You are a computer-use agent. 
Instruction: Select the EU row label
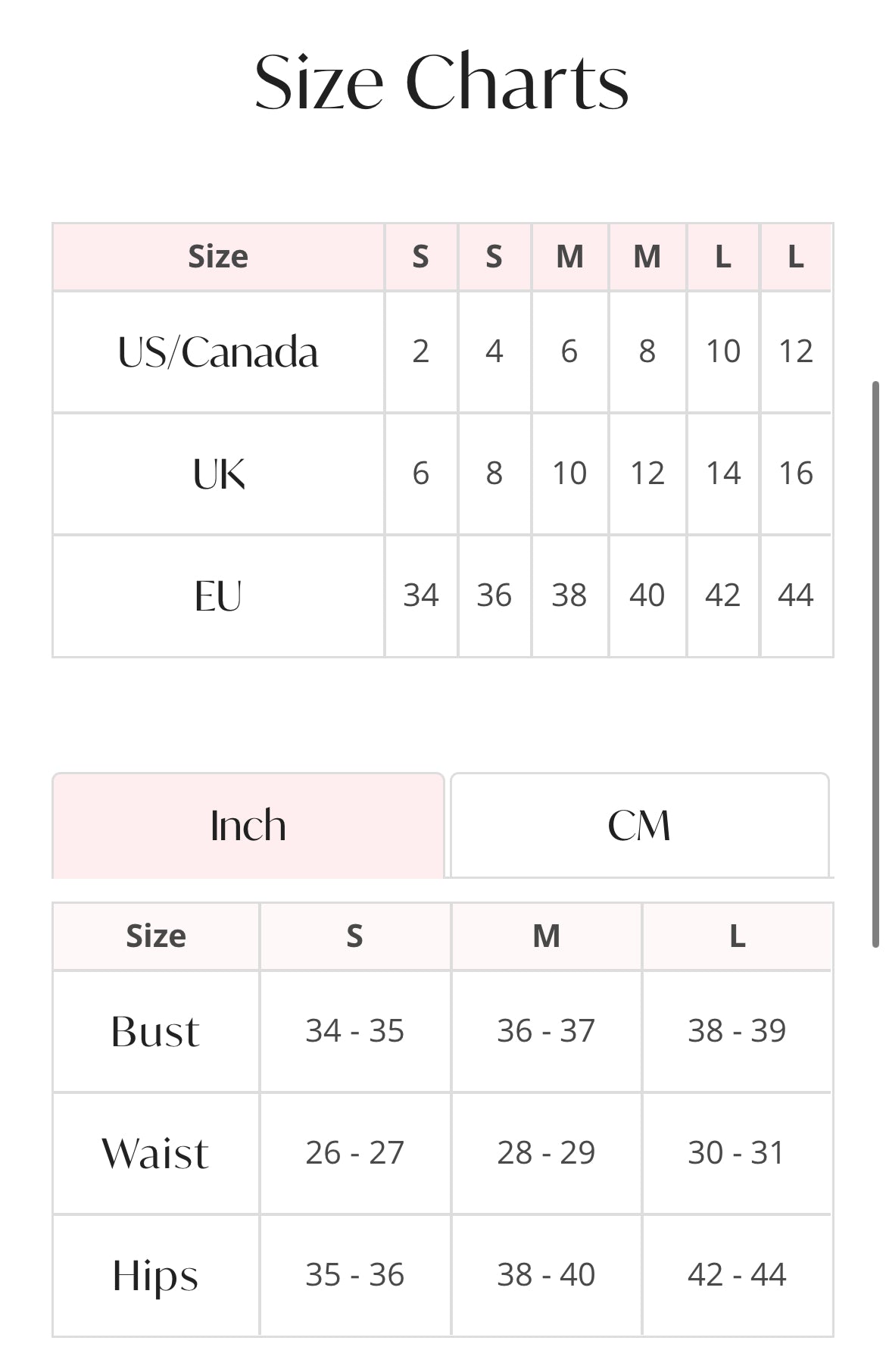point(218,595)
